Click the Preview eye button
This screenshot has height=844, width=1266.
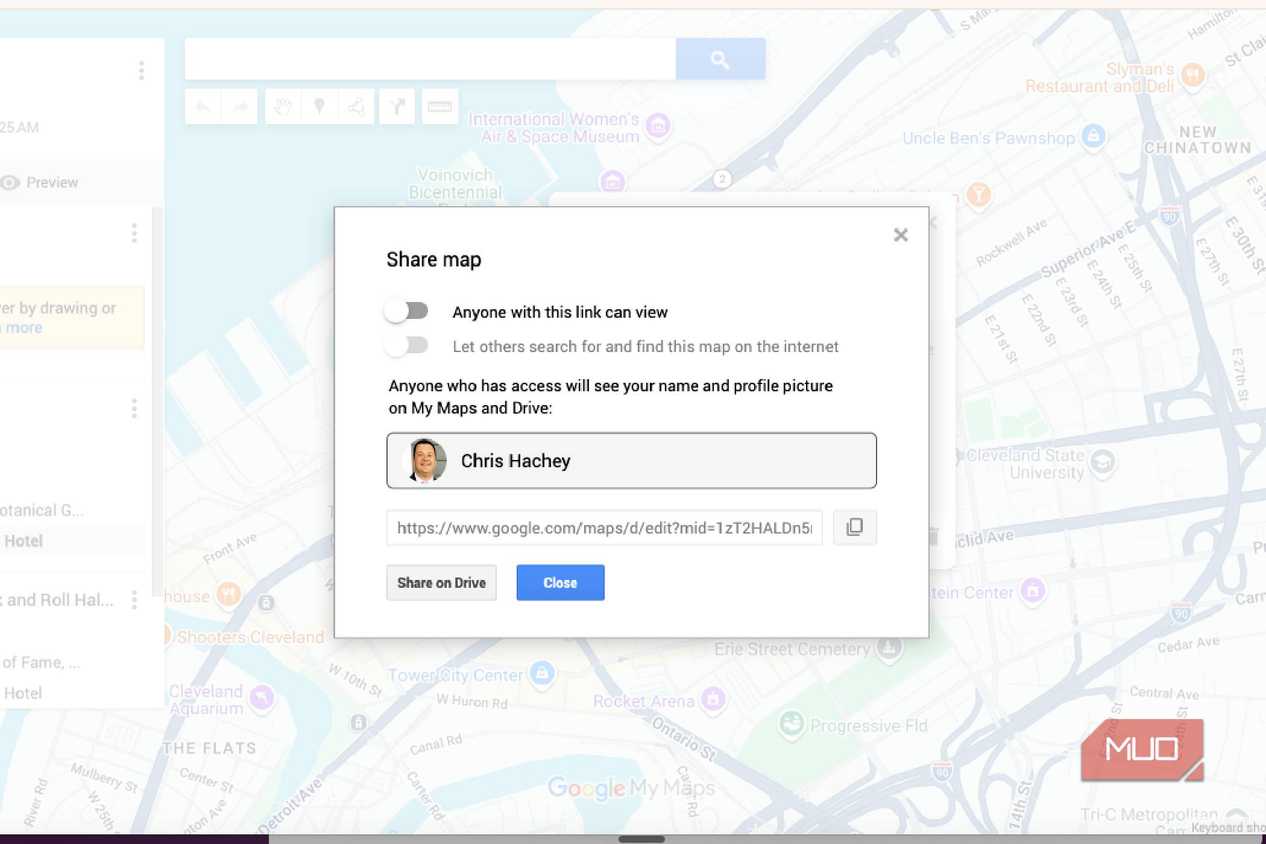pos(40,183)
